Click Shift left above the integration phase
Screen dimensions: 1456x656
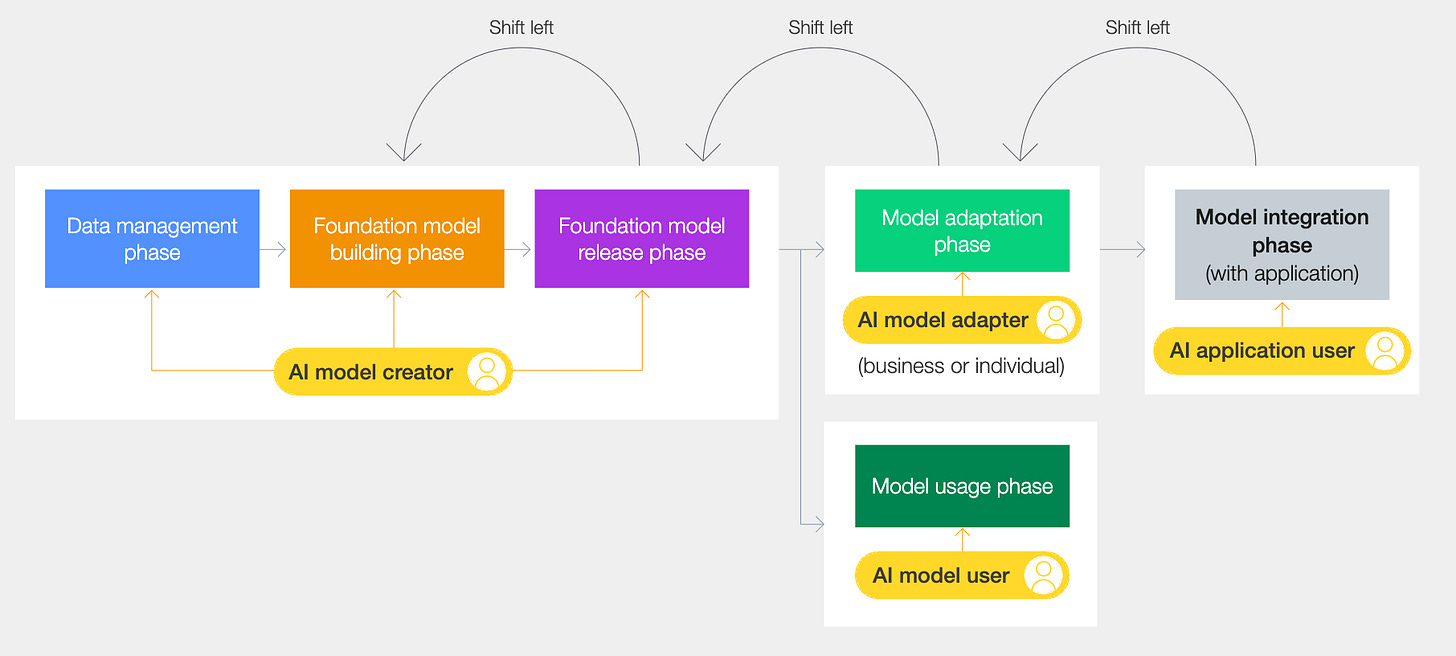[x=1137, y=27]
